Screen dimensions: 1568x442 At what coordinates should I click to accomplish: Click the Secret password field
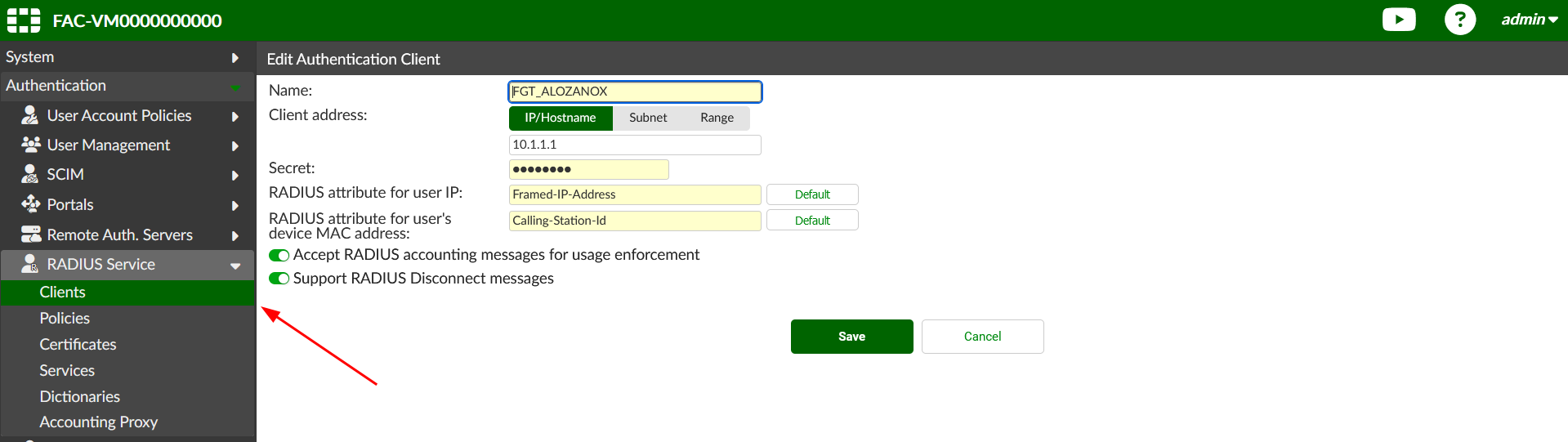(x=588, y=169)
